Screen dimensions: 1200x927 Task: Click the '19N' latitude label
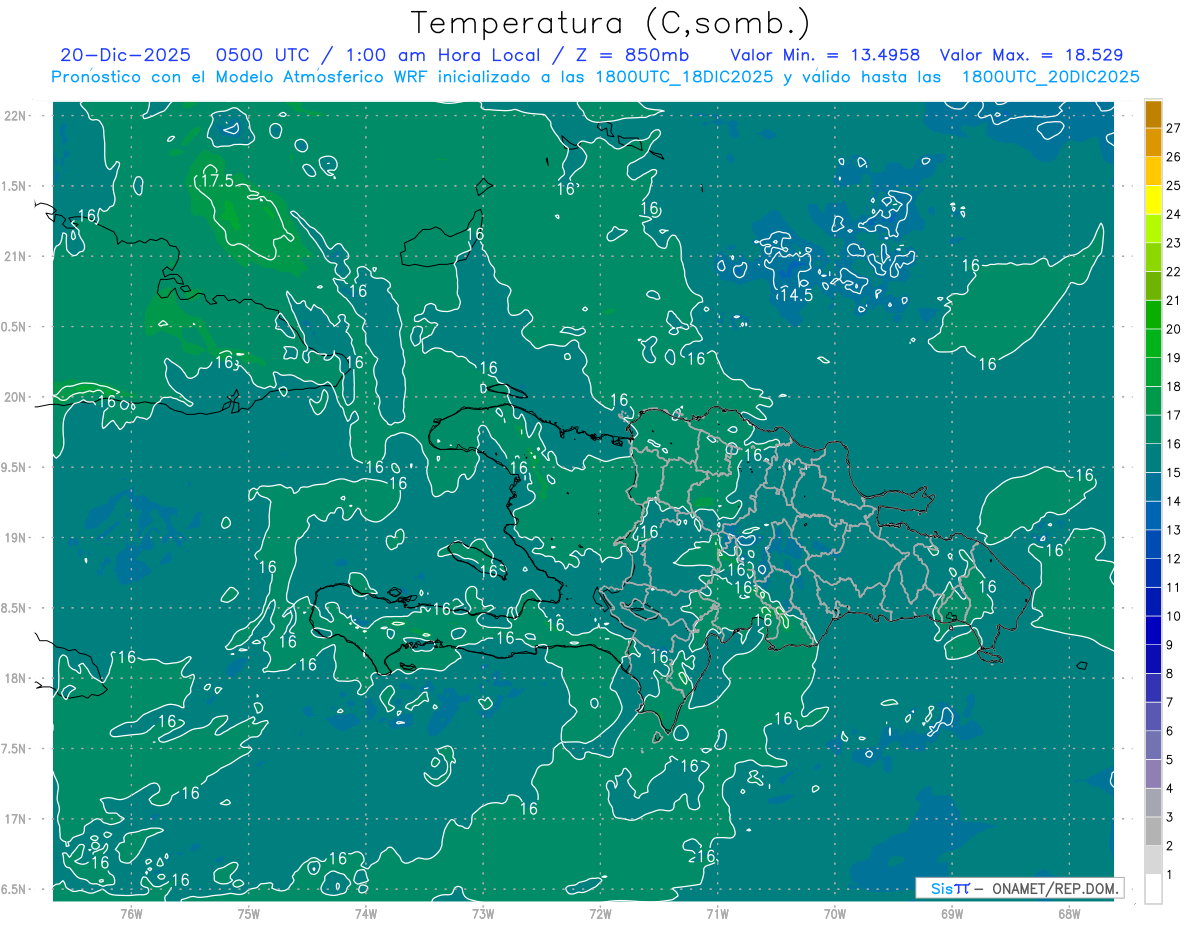[x=14, y=538]
